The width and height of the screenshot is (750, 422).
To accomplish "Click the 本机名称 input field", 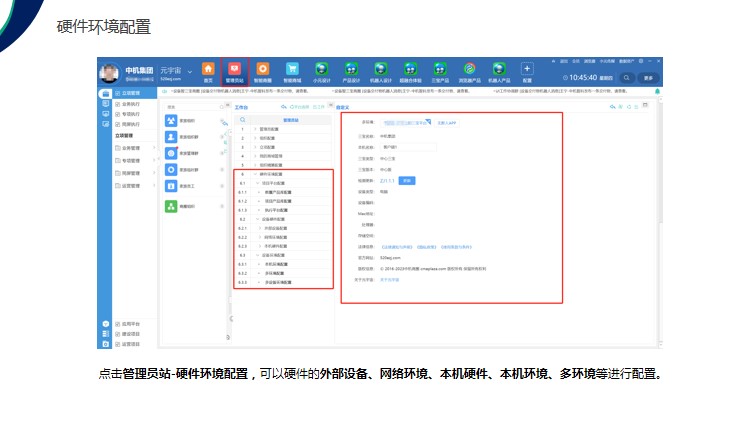I will pyautogui.click(x=408, y=147).
